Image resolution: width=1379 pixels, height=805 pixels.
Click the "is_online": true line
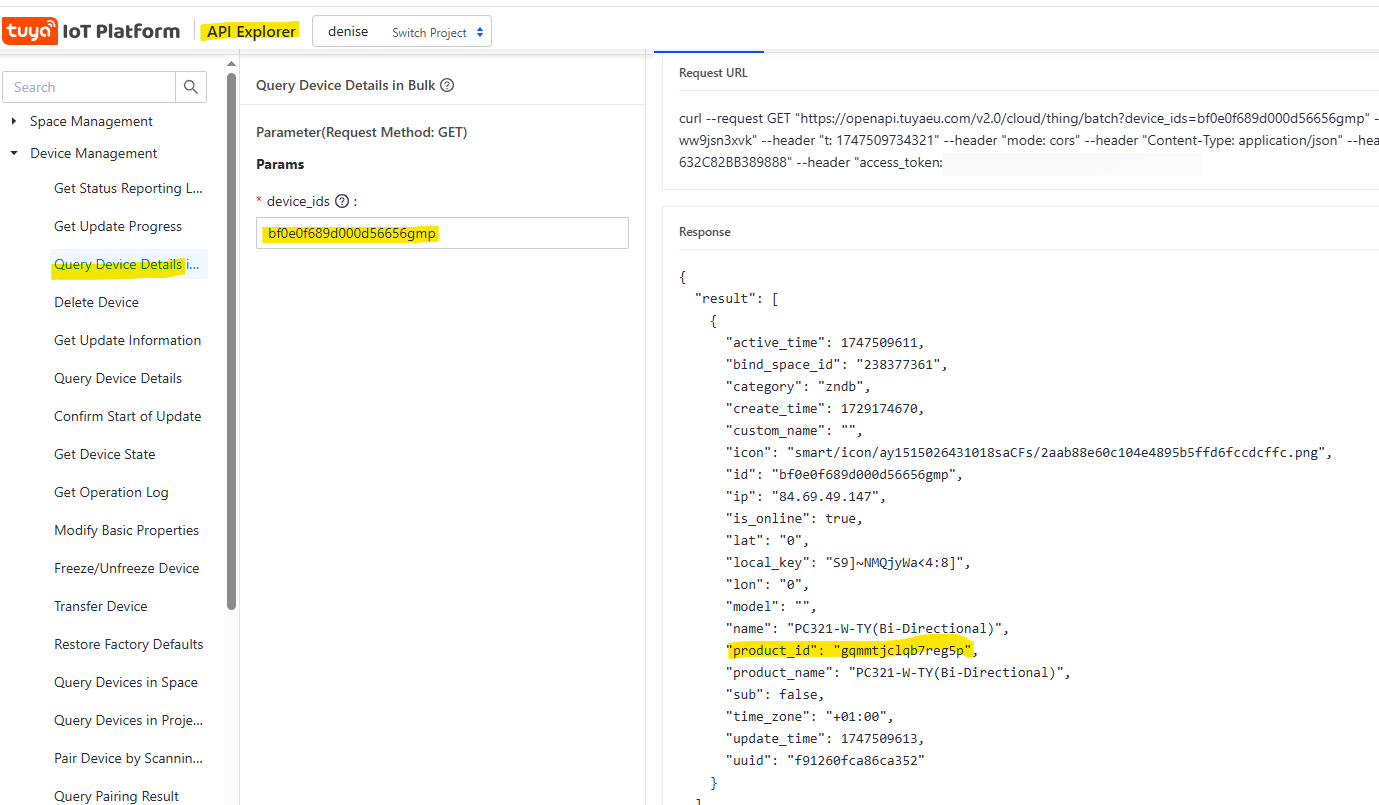point(794,518)
